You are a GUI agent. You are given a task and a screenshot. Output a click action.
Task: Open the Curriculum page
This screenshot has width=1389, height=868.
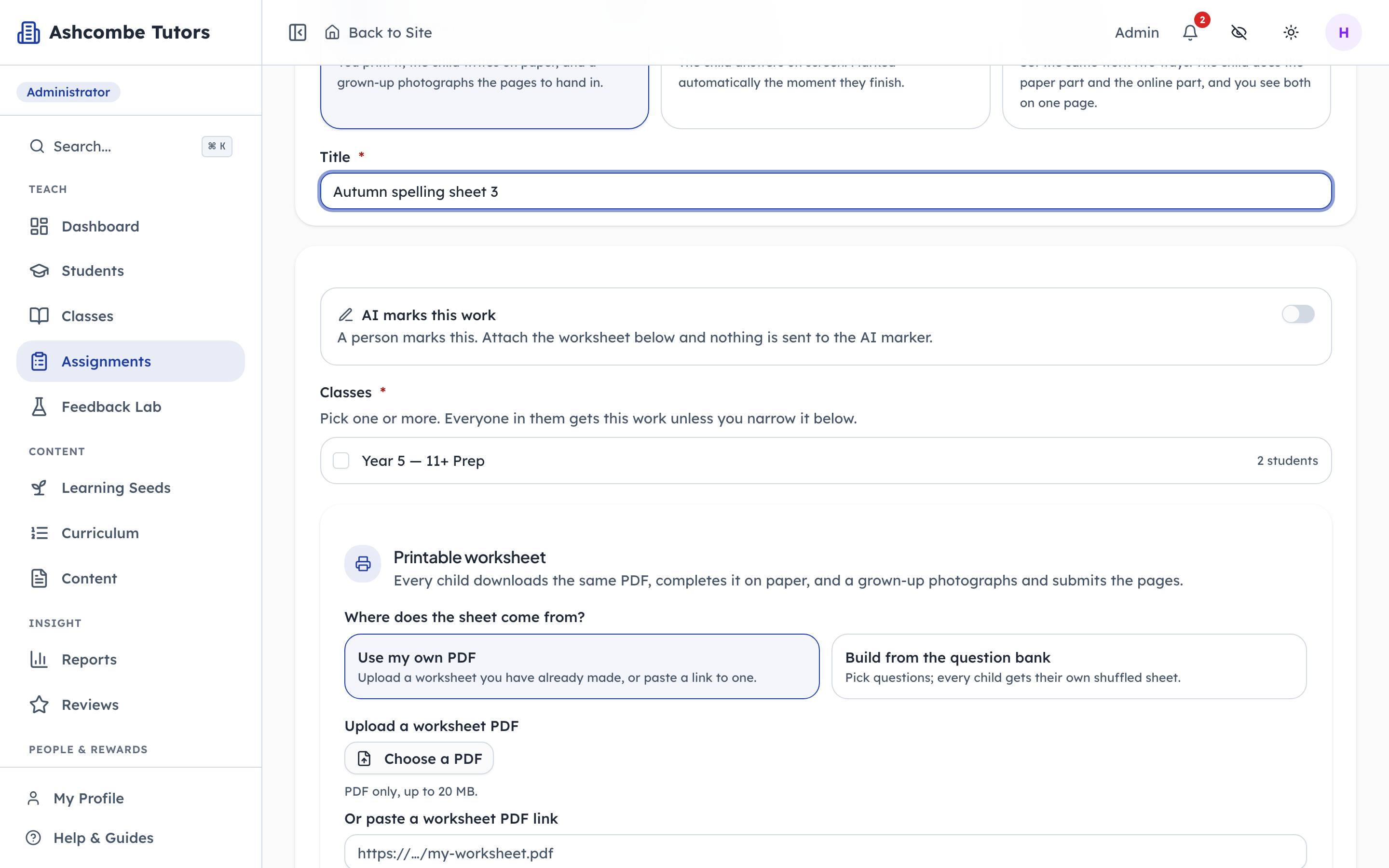(x=130, y=533)
